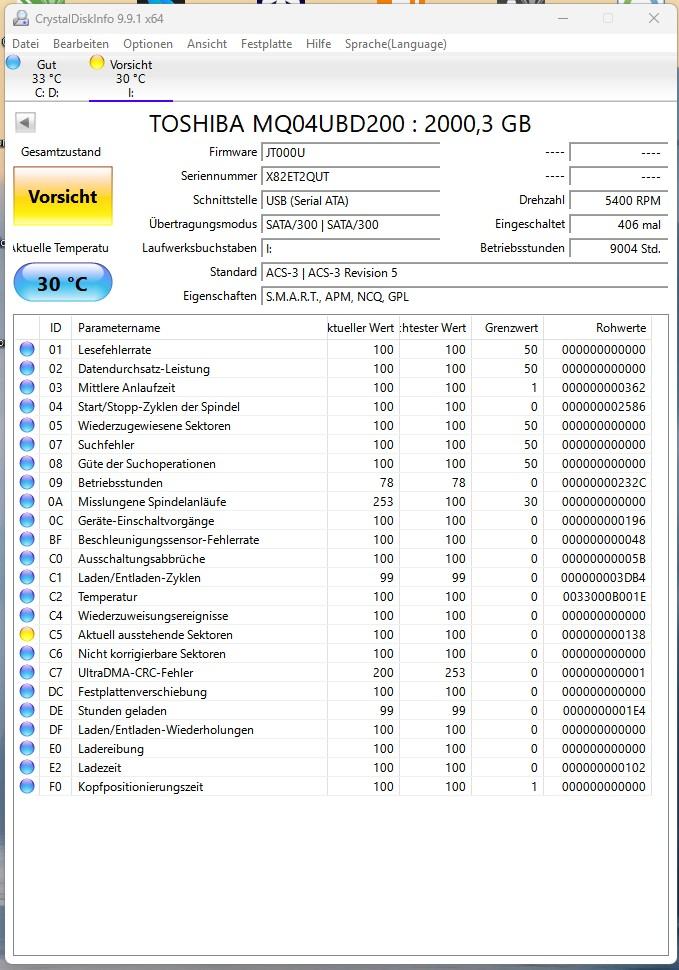The height and width of the screenshot is (970, 679).
Task: Click the Eigenschaften field S.M.A.R.T., APM, NCQ, GPL
Action: coord(464,296)
